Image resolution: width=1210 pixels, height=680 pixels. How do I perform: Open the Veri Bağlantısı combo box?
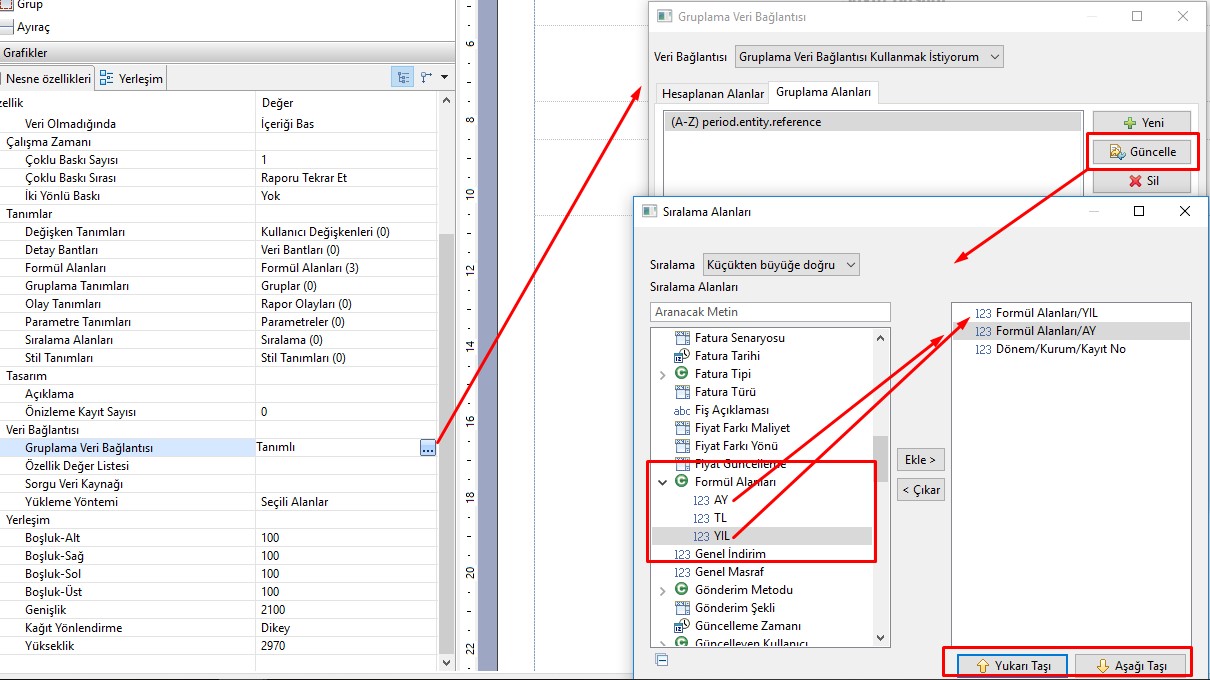click(868, 57)
